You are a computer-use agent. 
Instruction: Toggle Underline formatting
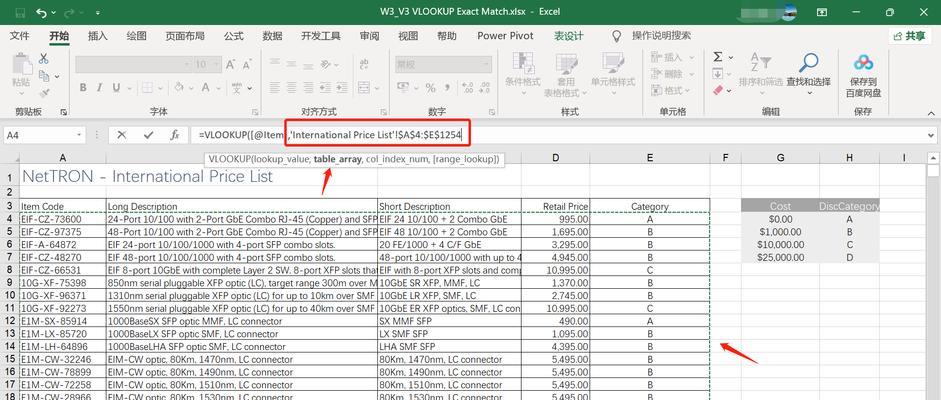tap(115, 88)
